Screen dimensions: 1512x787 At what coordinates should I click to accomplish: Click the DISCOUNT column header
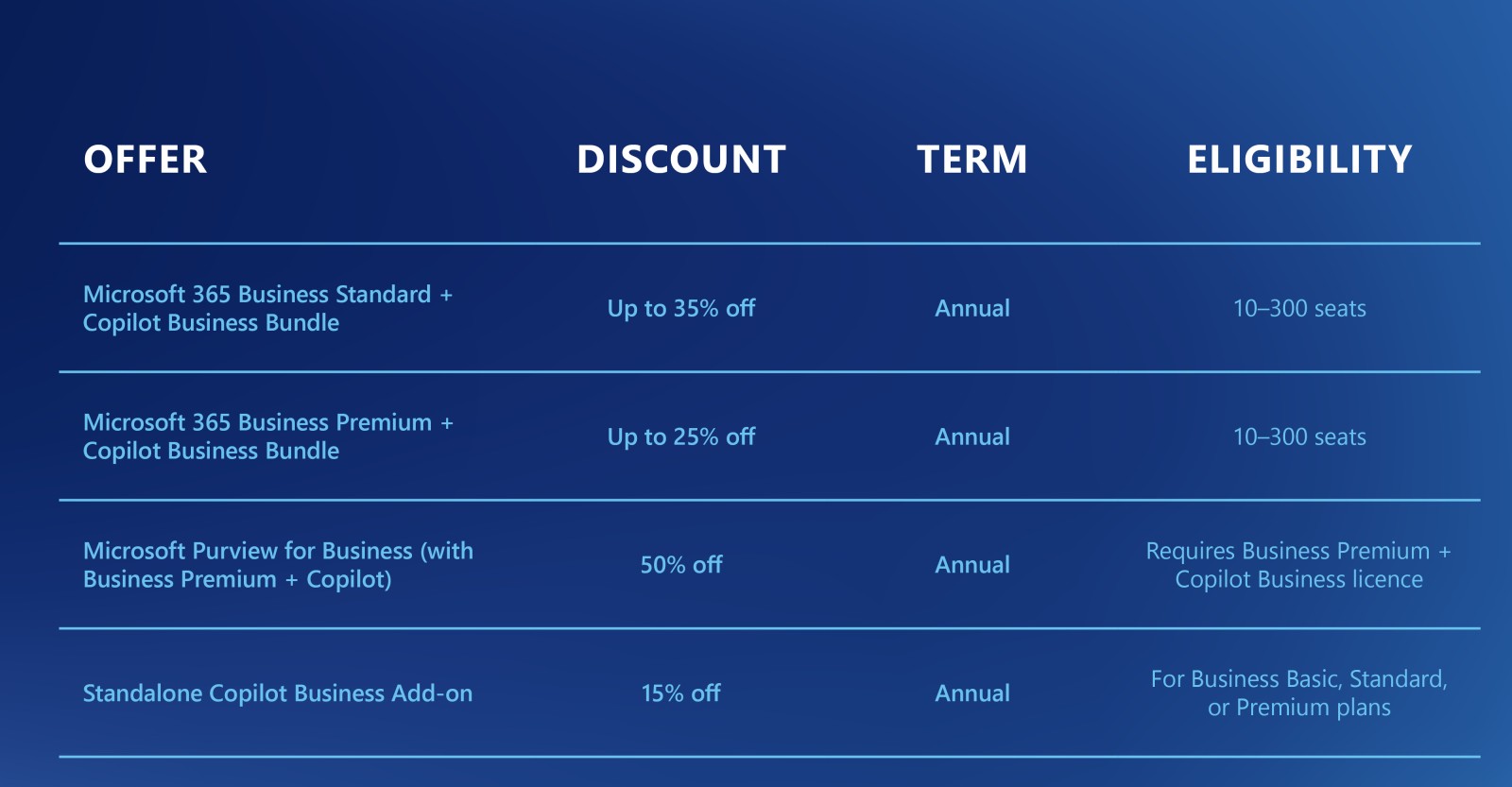click(x=681, y=160)
